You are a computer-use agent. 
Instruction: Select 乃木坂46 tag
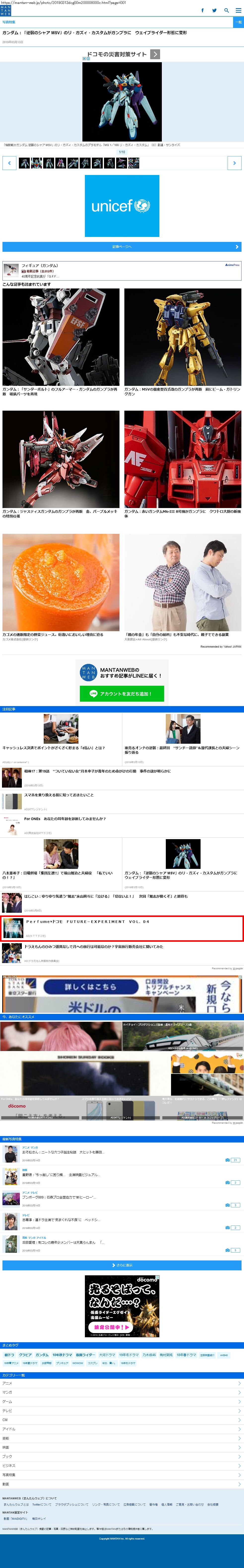(x=149, y=1355)
